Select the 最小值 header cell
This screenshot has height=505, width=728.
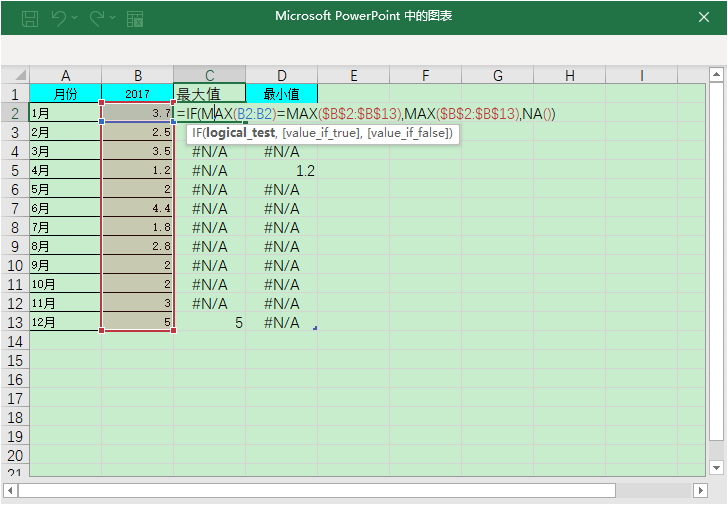point(282,94)
